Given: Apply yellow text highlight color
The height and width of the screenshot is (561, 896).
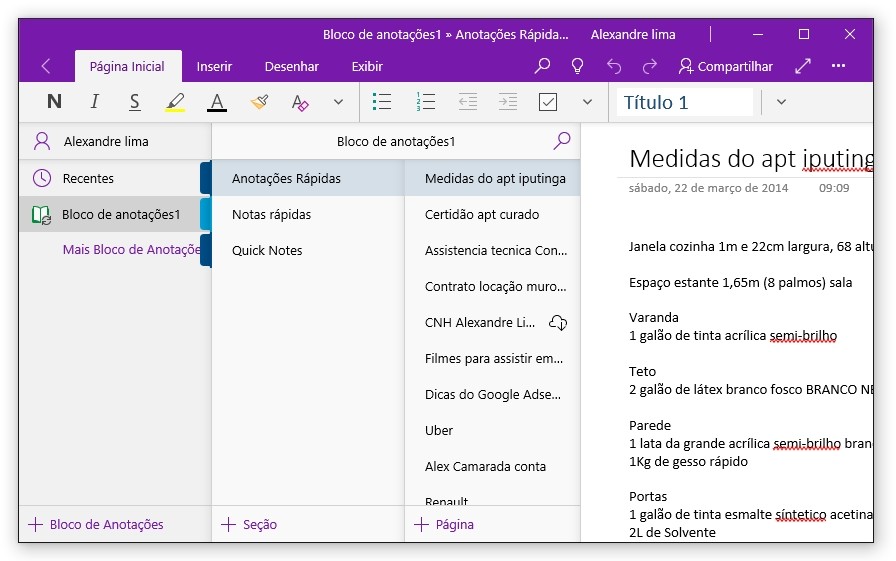Looking at the screenshot, I should 175,102.
